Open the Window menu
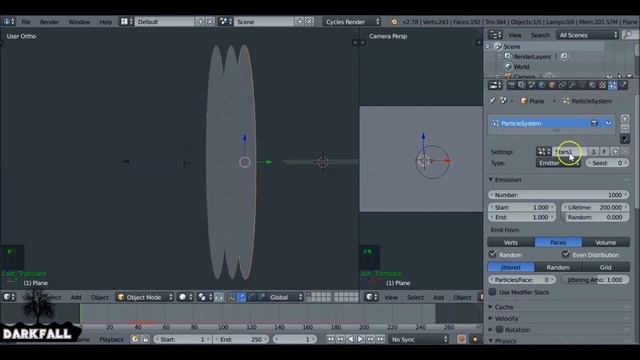Image resolution: width=640 pixels, height=360 pixels. pos(79,22)
